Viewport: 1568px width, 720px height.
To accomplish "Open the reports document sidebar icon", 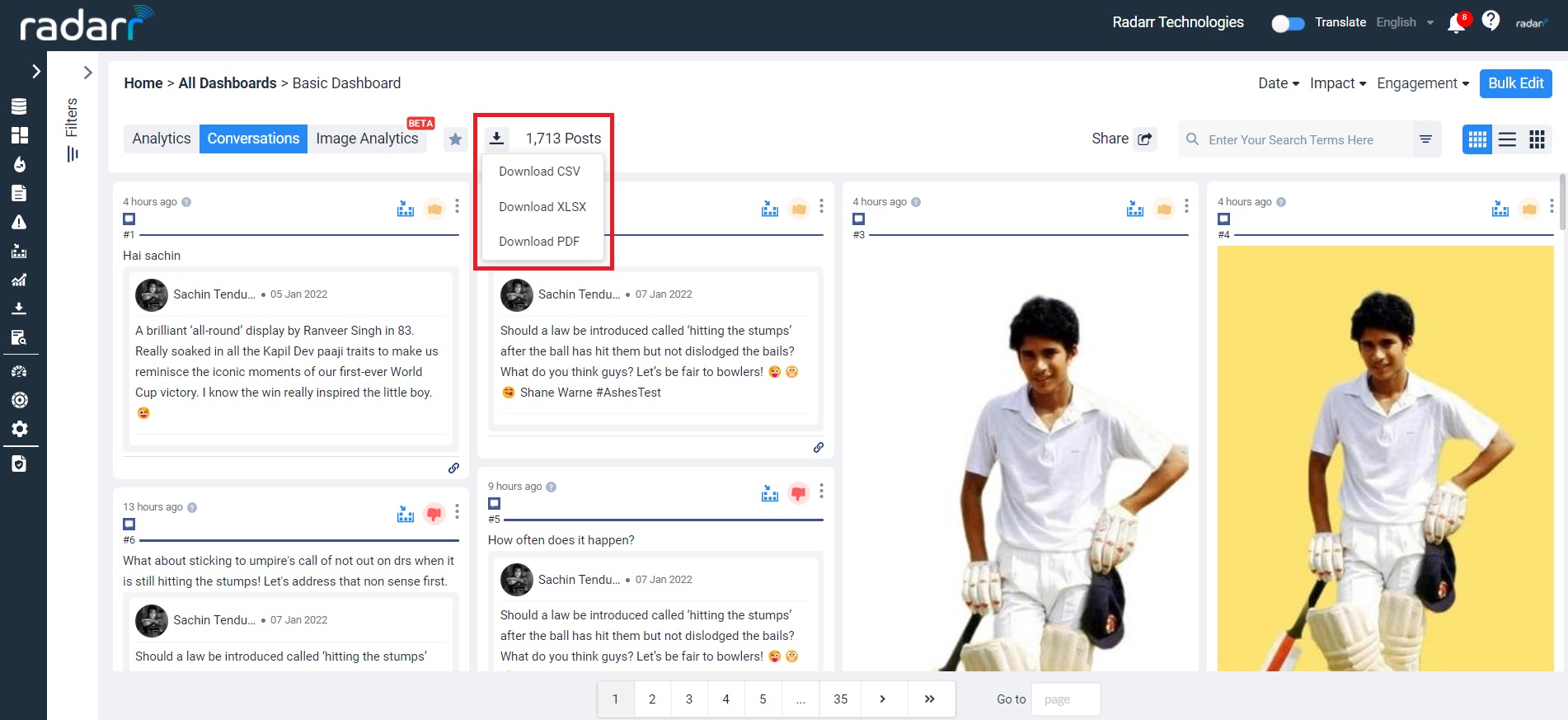I will click(x=19, y=193).
